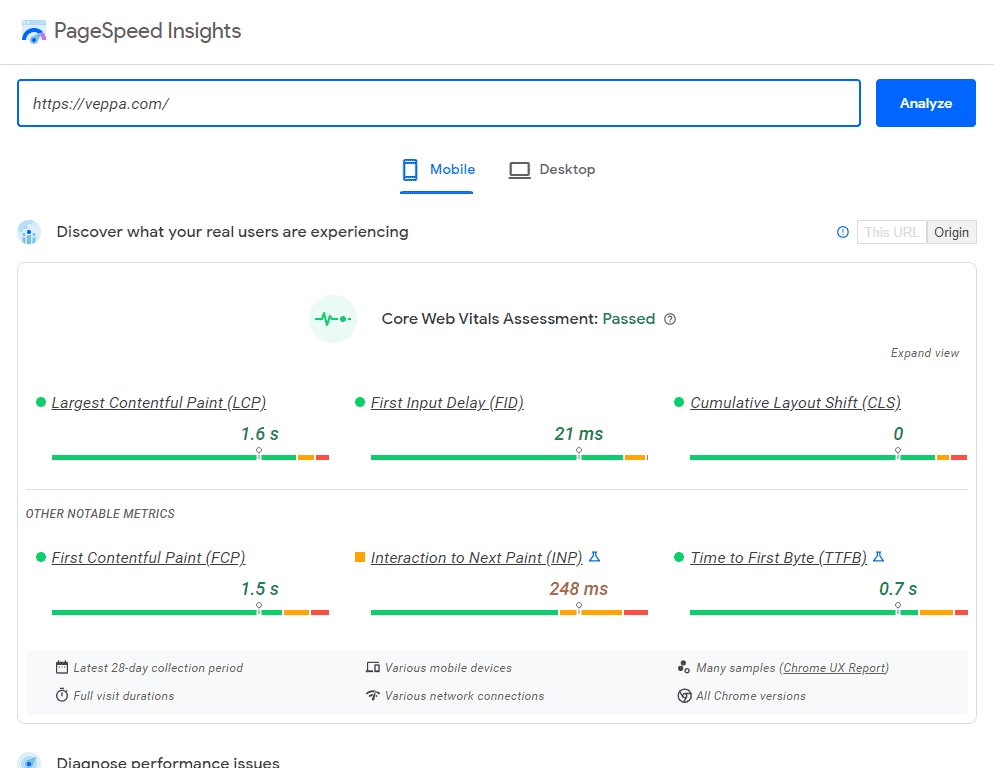Viewport: 994px width, 768px height.
Task: Click the experimental flask icon beside TTFB
Action: tap(879, 557)
